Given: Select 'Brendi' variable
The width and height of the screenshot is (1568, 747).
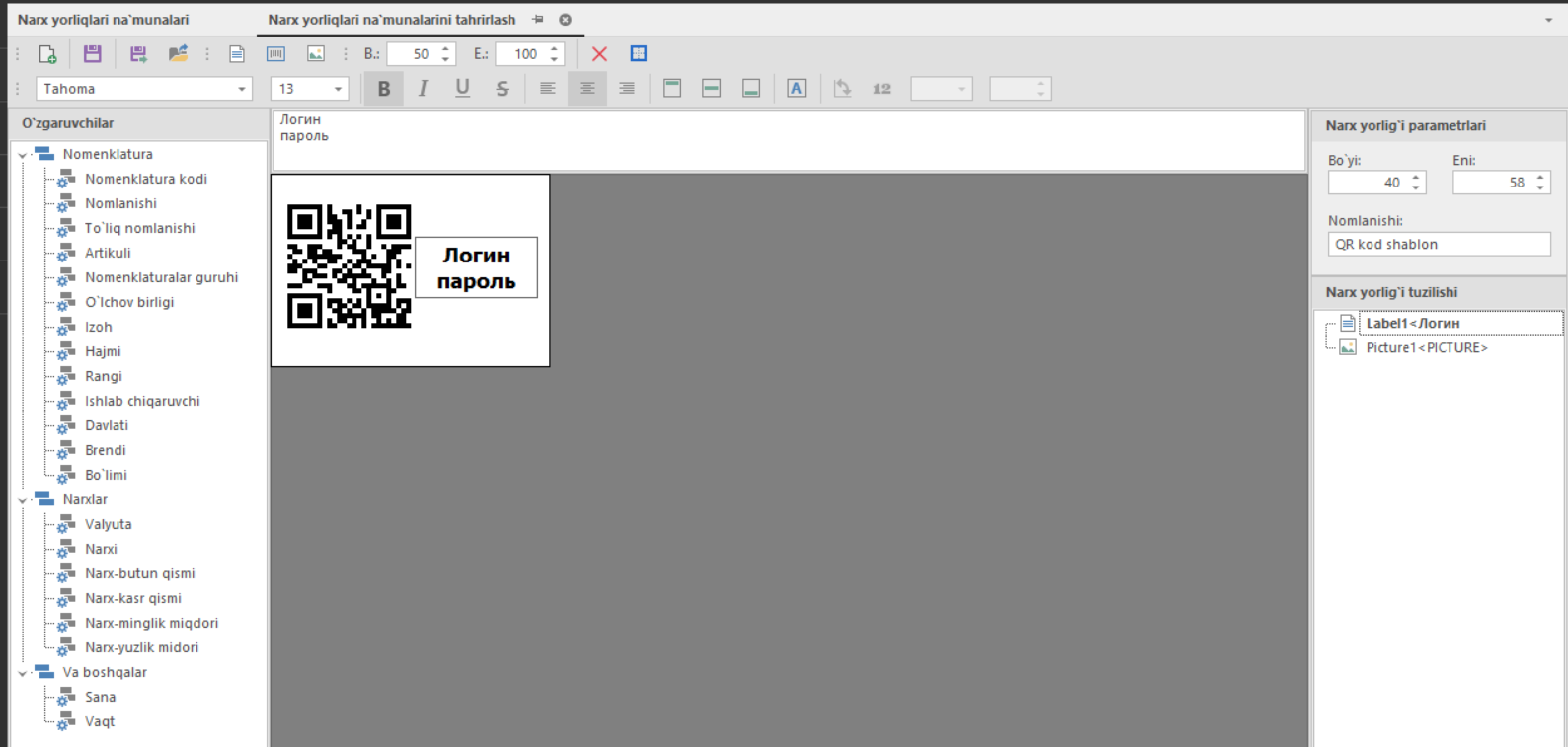Looking at the screenshot, I should tap(106, 450).
